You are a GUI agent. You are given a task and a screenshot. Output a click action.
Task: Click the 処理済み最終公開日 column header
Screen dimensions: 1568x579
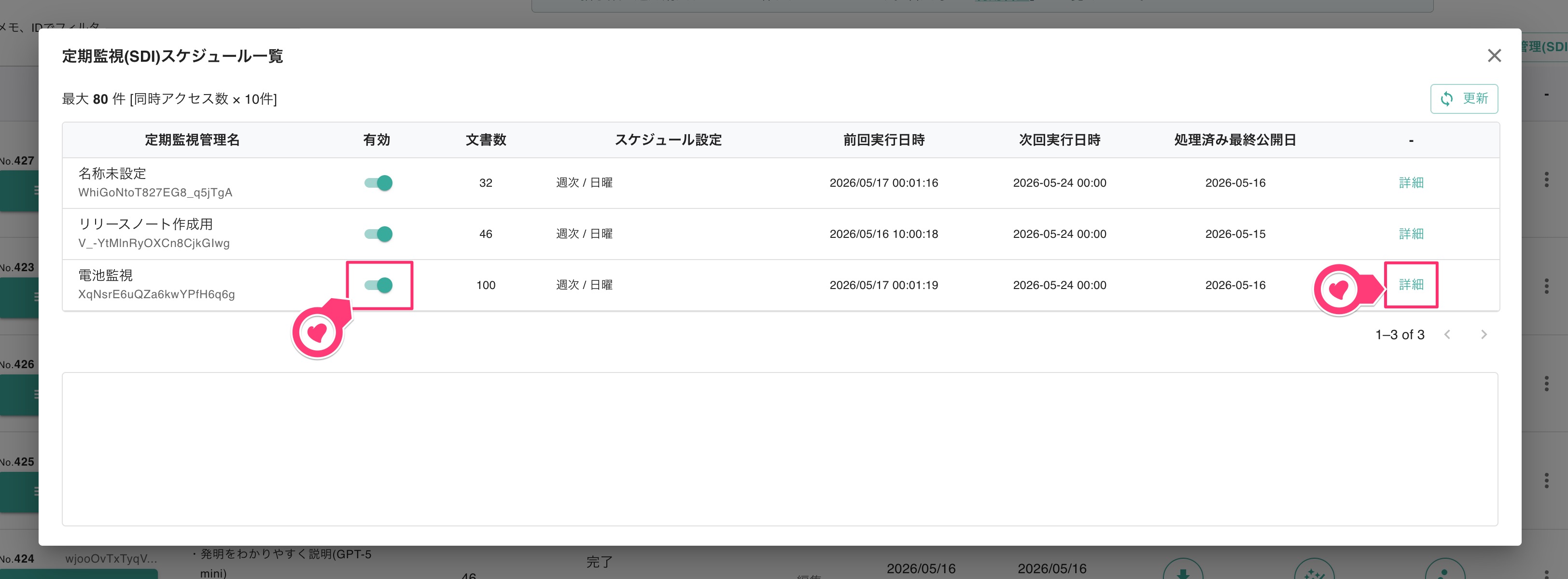tap(1235, 140)
